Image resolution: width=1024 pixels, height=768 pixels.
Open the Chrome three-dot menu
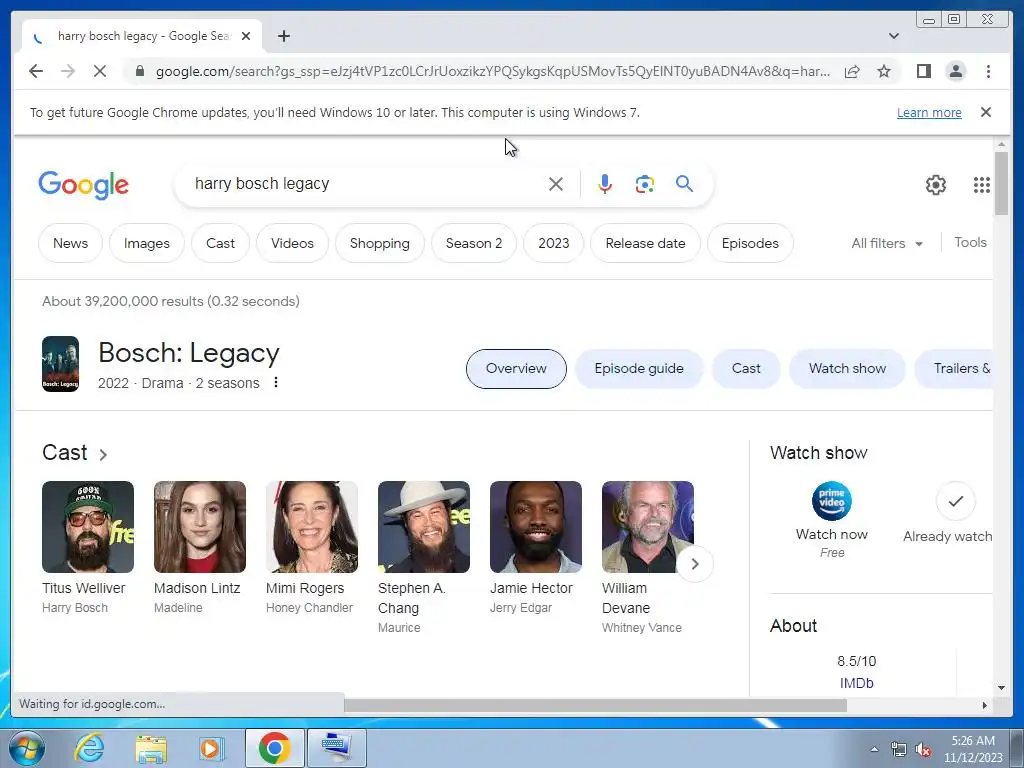(x=988, y=71)
